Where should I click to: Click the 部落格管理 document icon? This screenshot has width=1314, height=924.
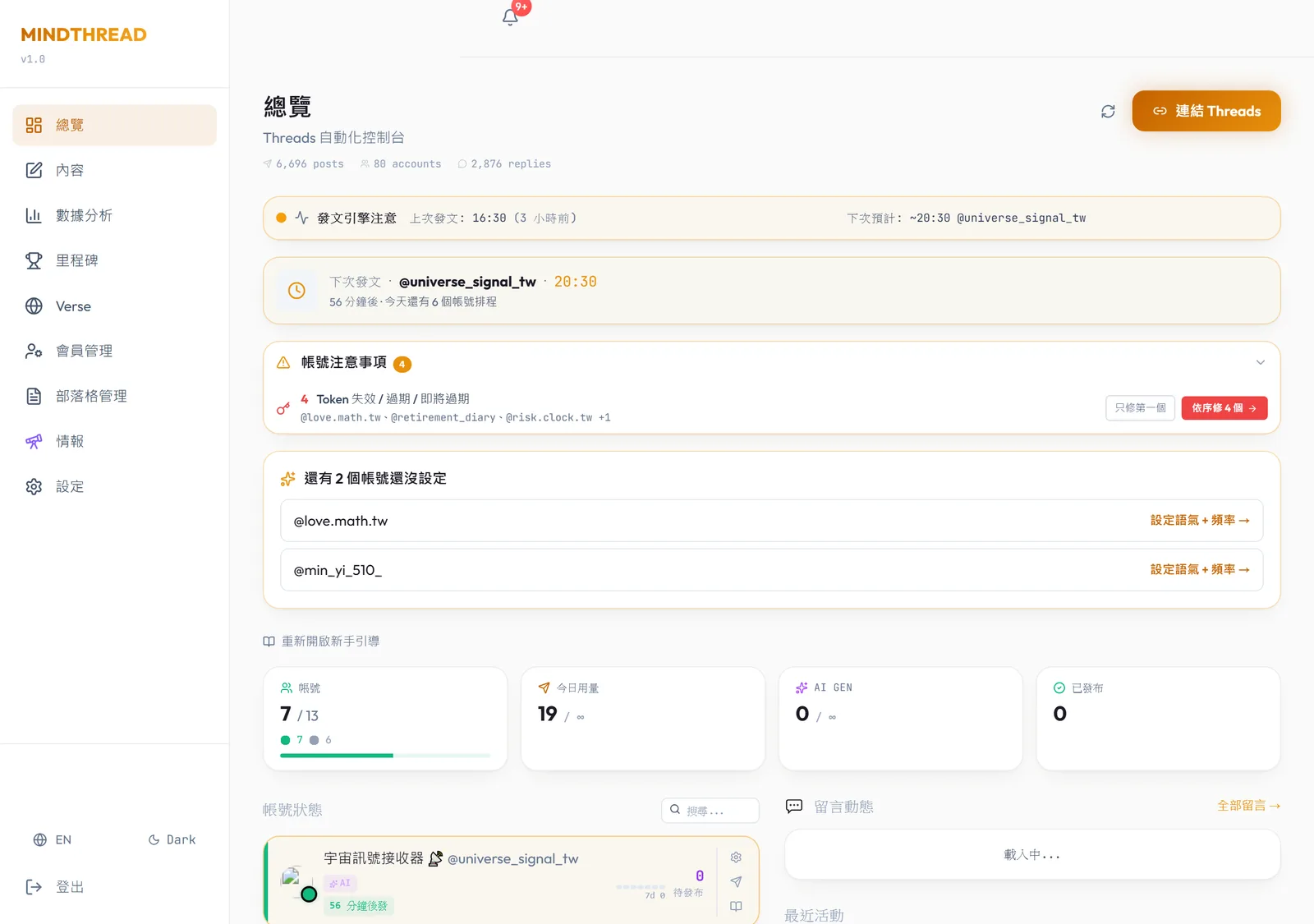click(x=34, y=396)
